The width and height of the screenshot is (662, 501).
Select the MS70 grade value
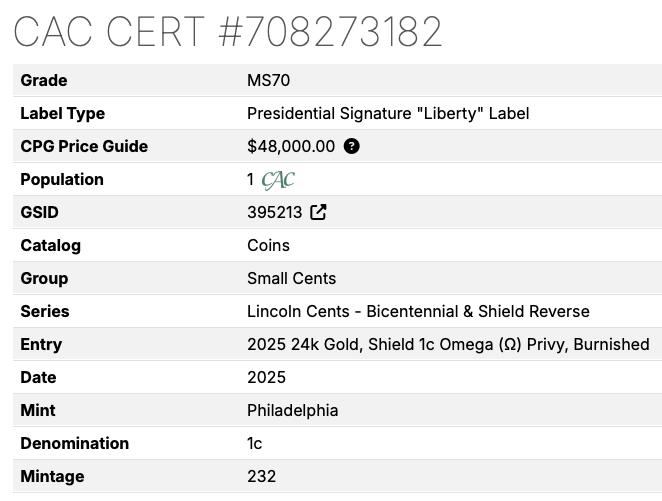pos(269,80)
